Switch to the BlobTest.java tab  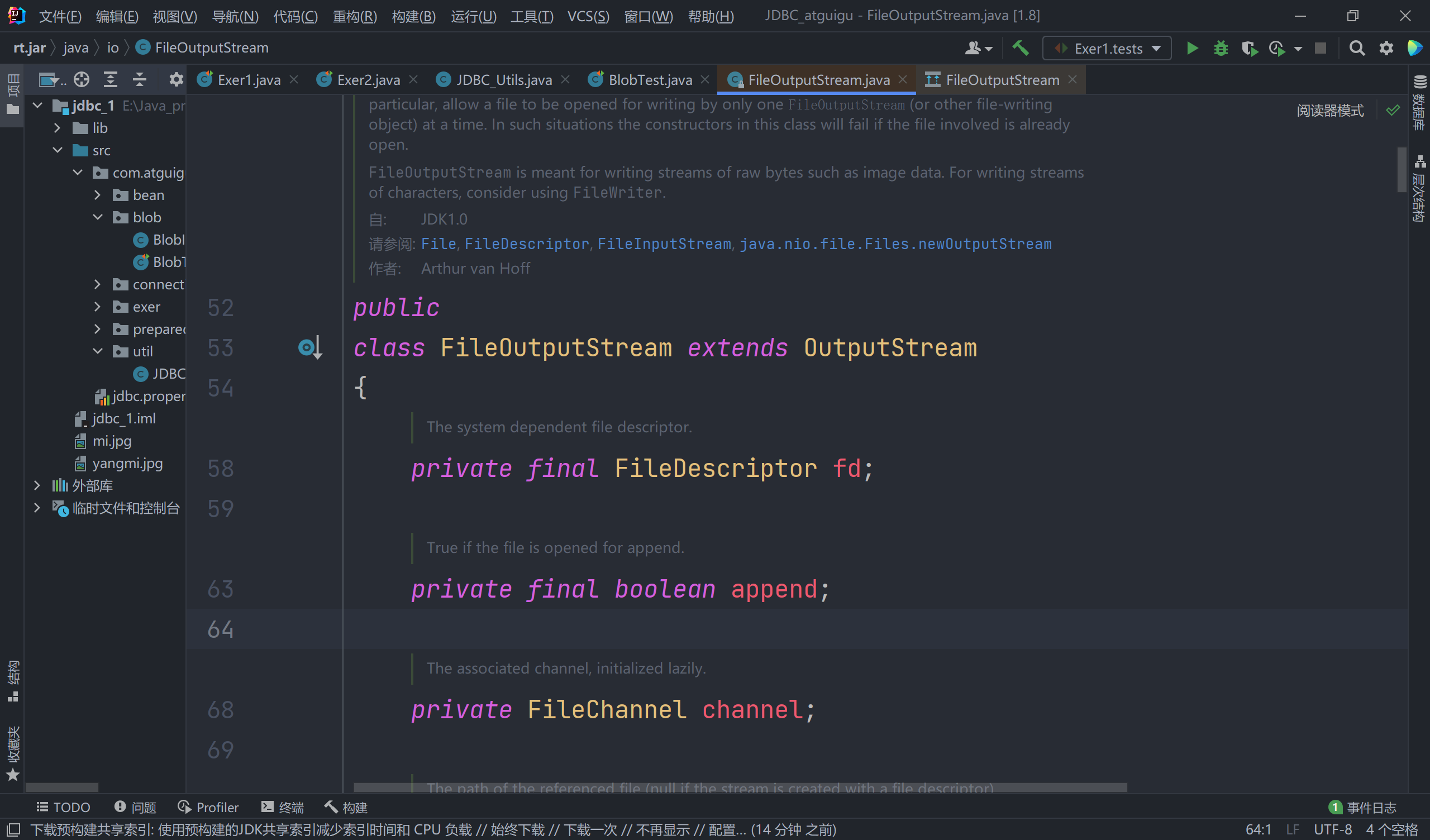[x=650, y=80]
